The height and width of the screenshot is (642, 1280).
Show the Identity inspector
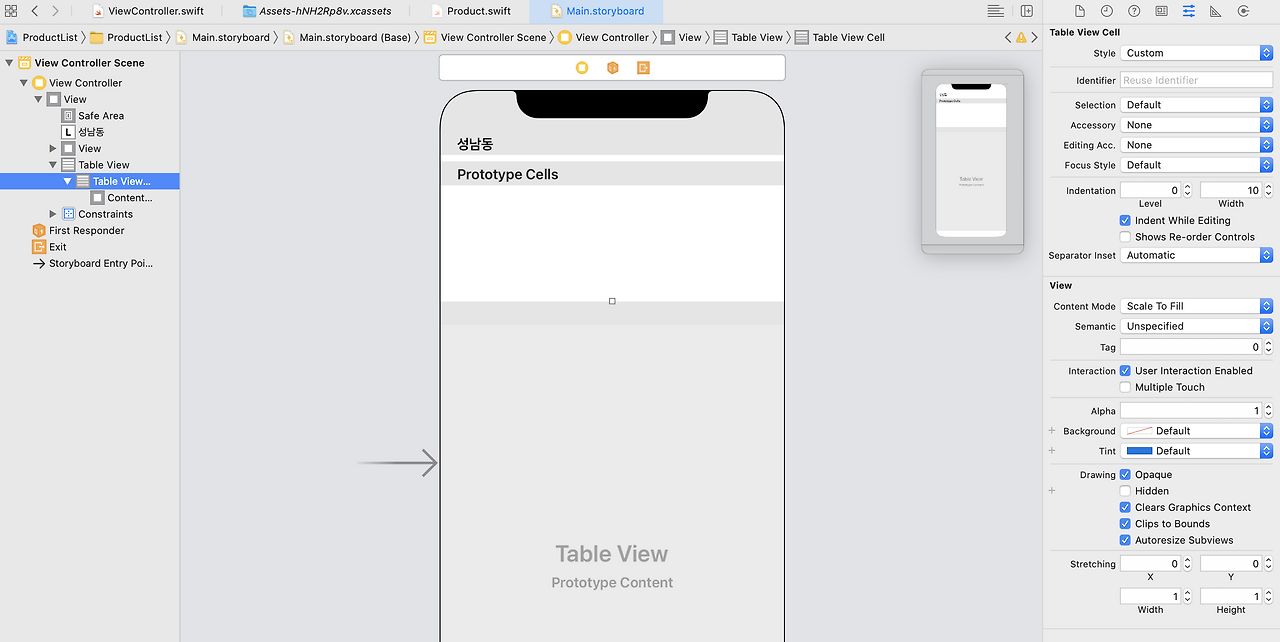pos(1161,11)
